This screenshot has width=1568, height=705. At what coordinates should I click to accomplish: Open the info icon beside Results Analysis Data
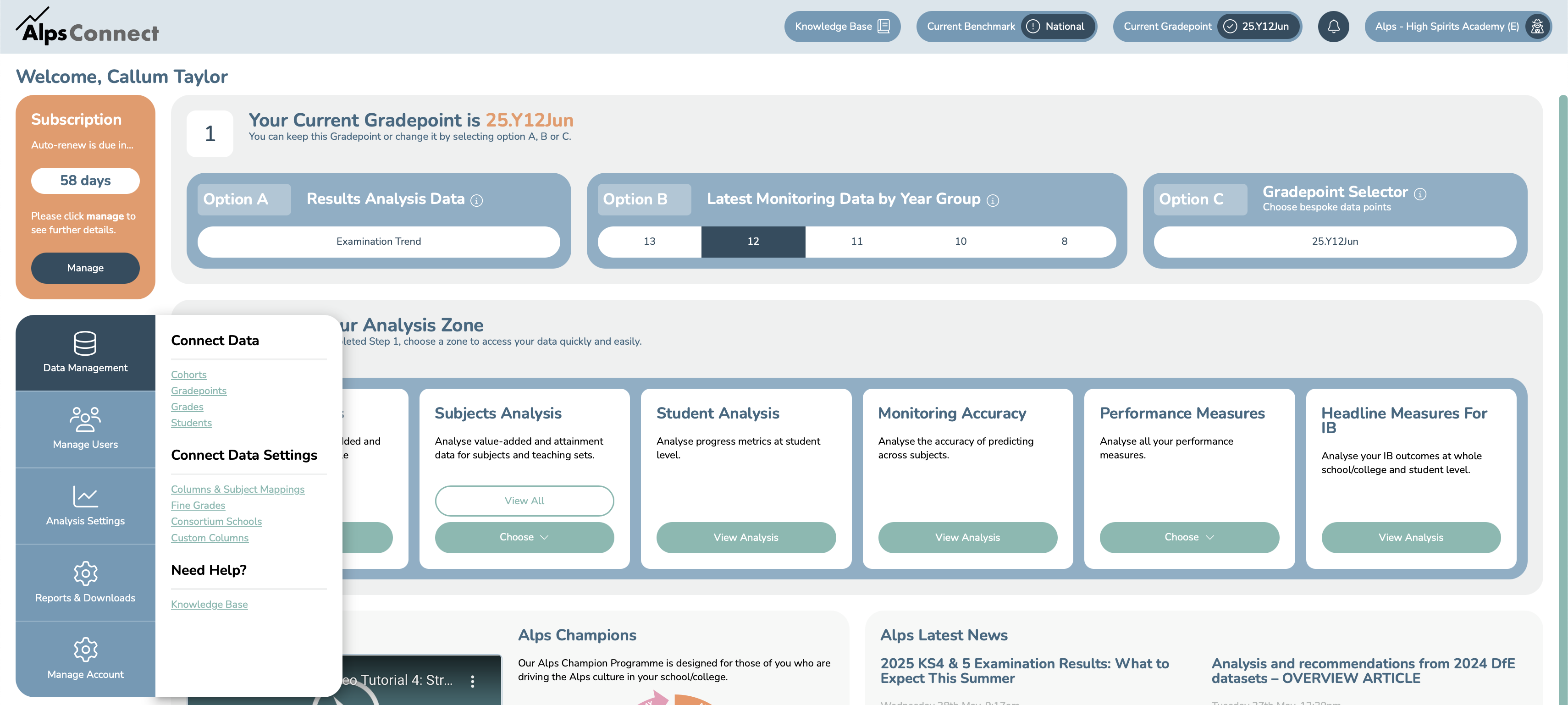pyautogui.click(x=477, y=200)
